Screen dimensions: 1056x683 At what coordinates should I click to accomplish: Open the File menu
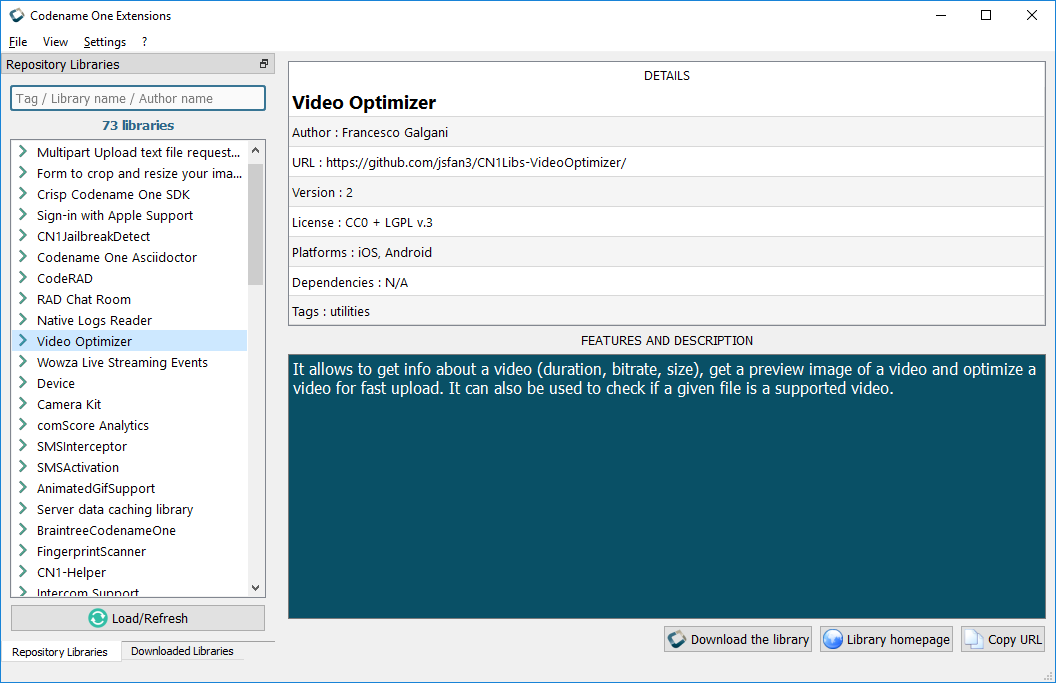tap(18, 42)
